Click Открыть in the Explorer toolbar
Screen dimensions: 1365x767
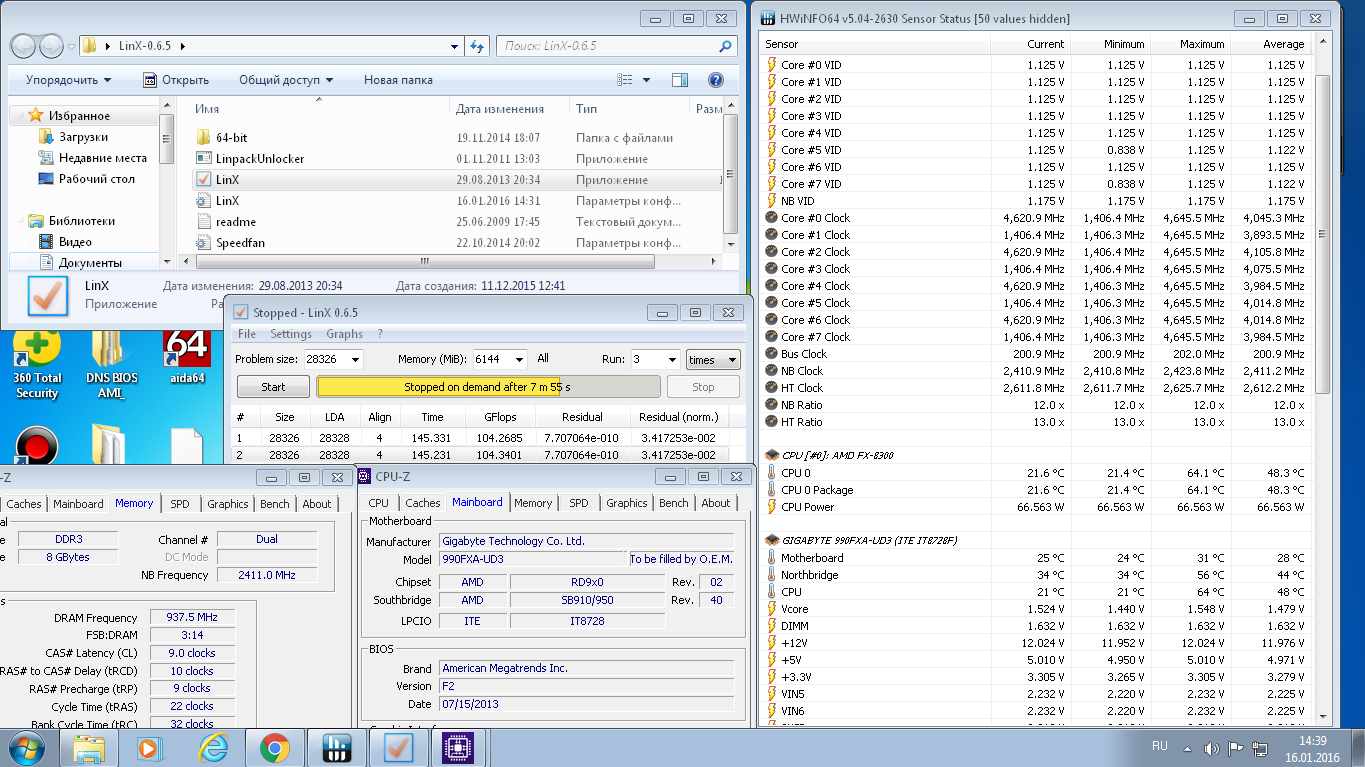point(176,80)
